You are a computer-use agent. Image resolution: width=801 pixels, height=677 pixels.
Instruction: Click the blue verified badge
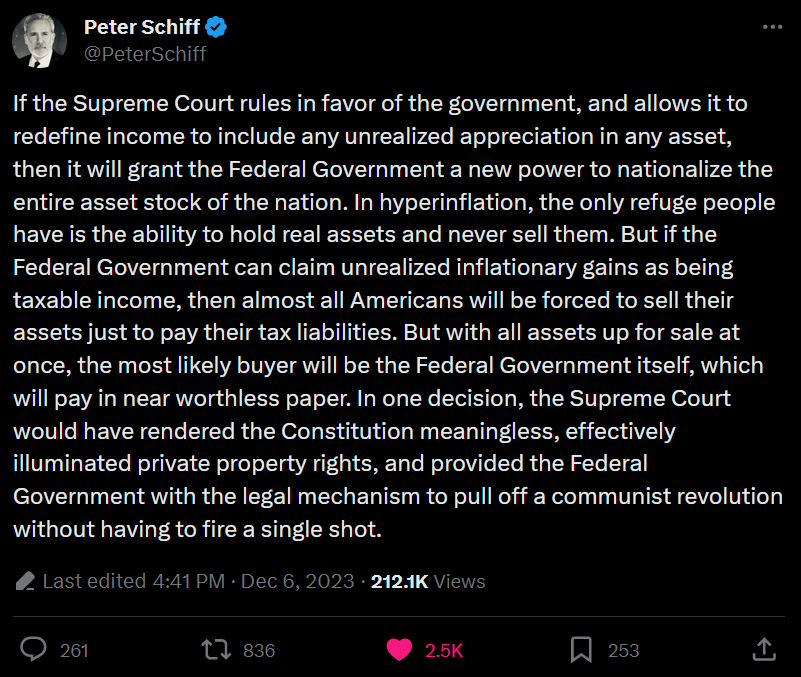216,27
